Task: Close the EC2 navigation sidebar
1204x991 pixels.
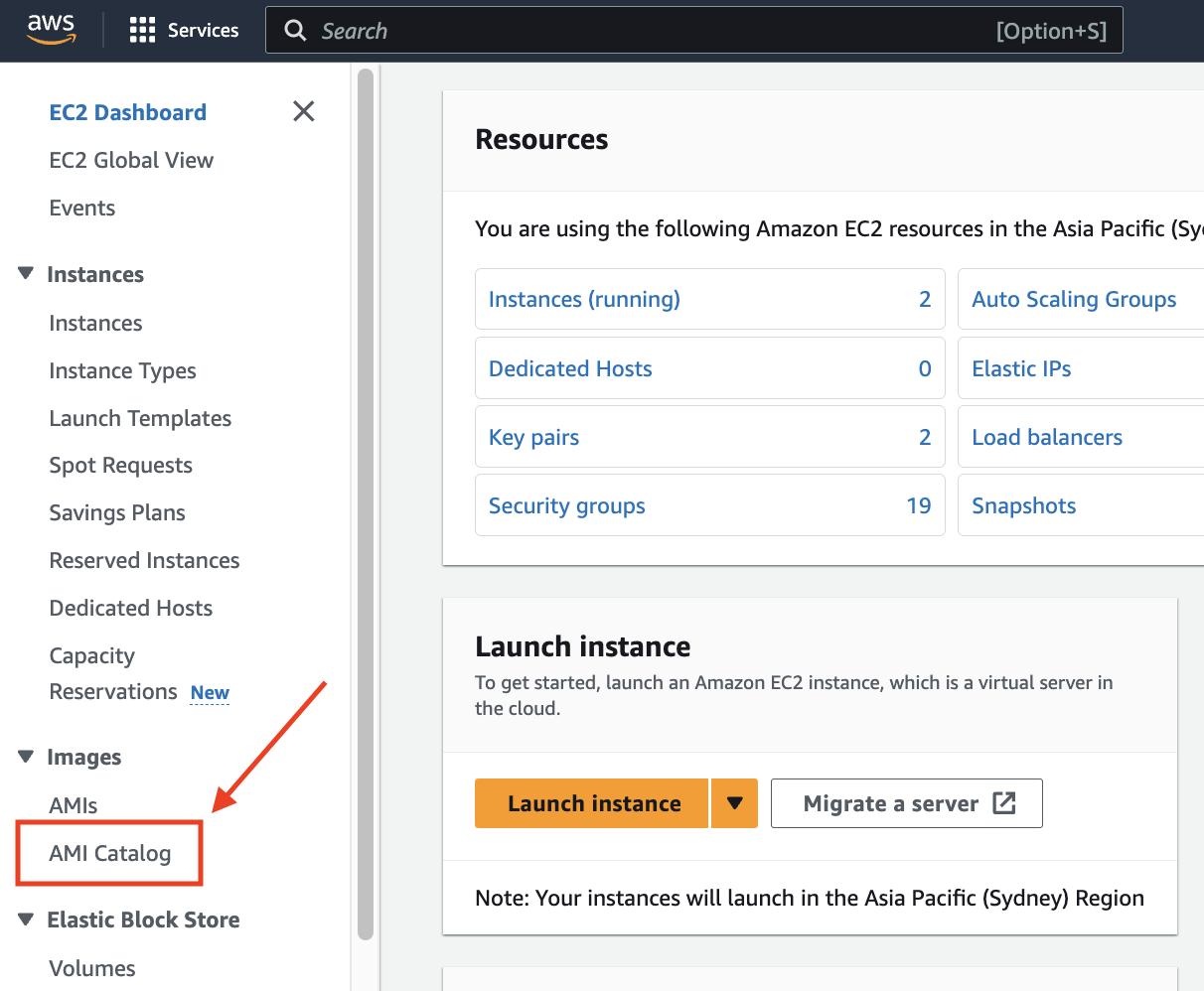Action: point(304,111)
